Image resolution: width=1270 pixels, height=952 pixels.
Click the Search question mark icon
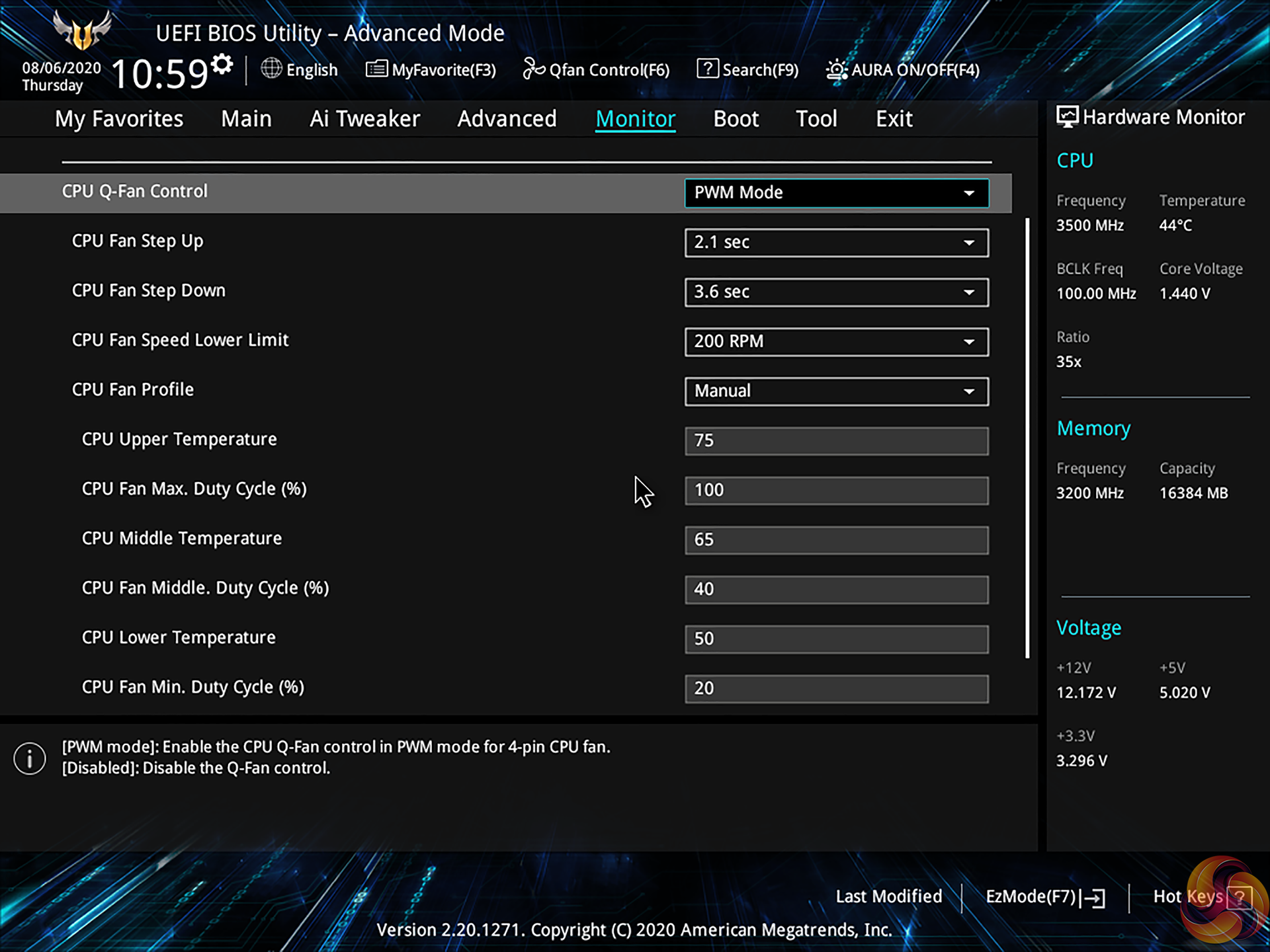click(x=707, y=68)
